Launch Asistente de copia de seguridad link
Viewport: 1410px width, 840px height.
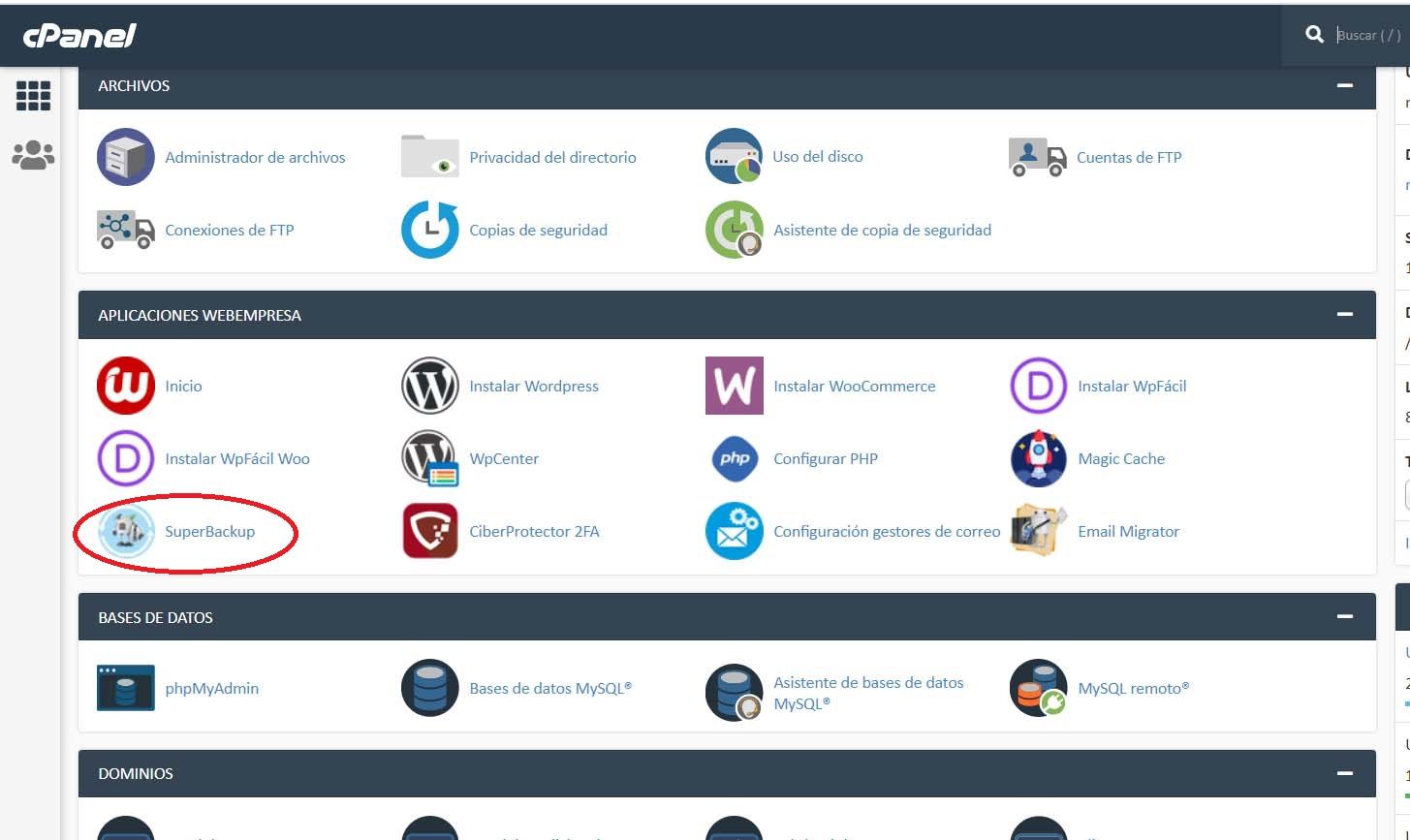point(882,230)
